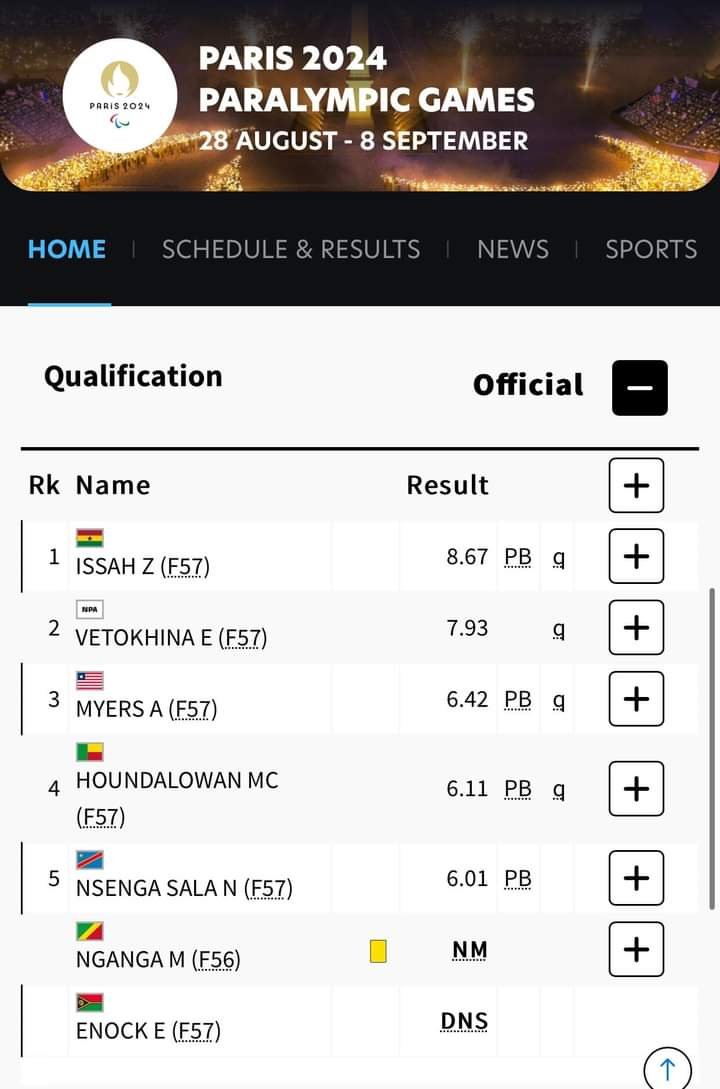The height and width of the screenshot is (1089, 720).
Task: Open the Sports menu item
Action: pyautogui.click(x=651, y=249)
